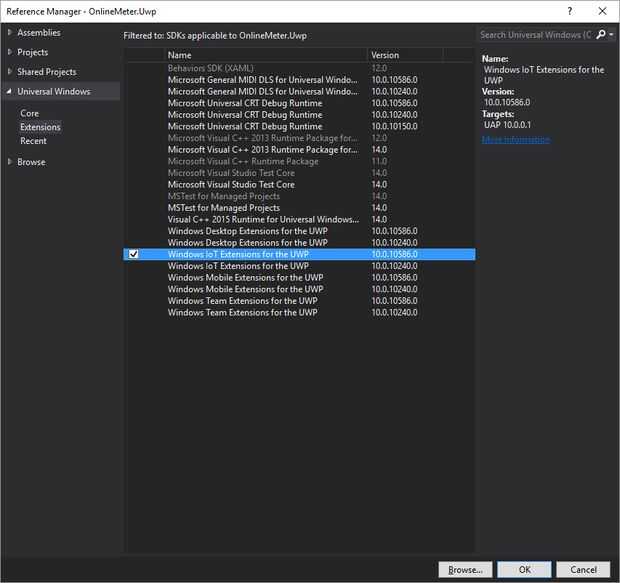Confirm with the OK button
Image resolution: width=620 pixels, height=583 pixels.
pyautogui.click(x=524, y=570)
